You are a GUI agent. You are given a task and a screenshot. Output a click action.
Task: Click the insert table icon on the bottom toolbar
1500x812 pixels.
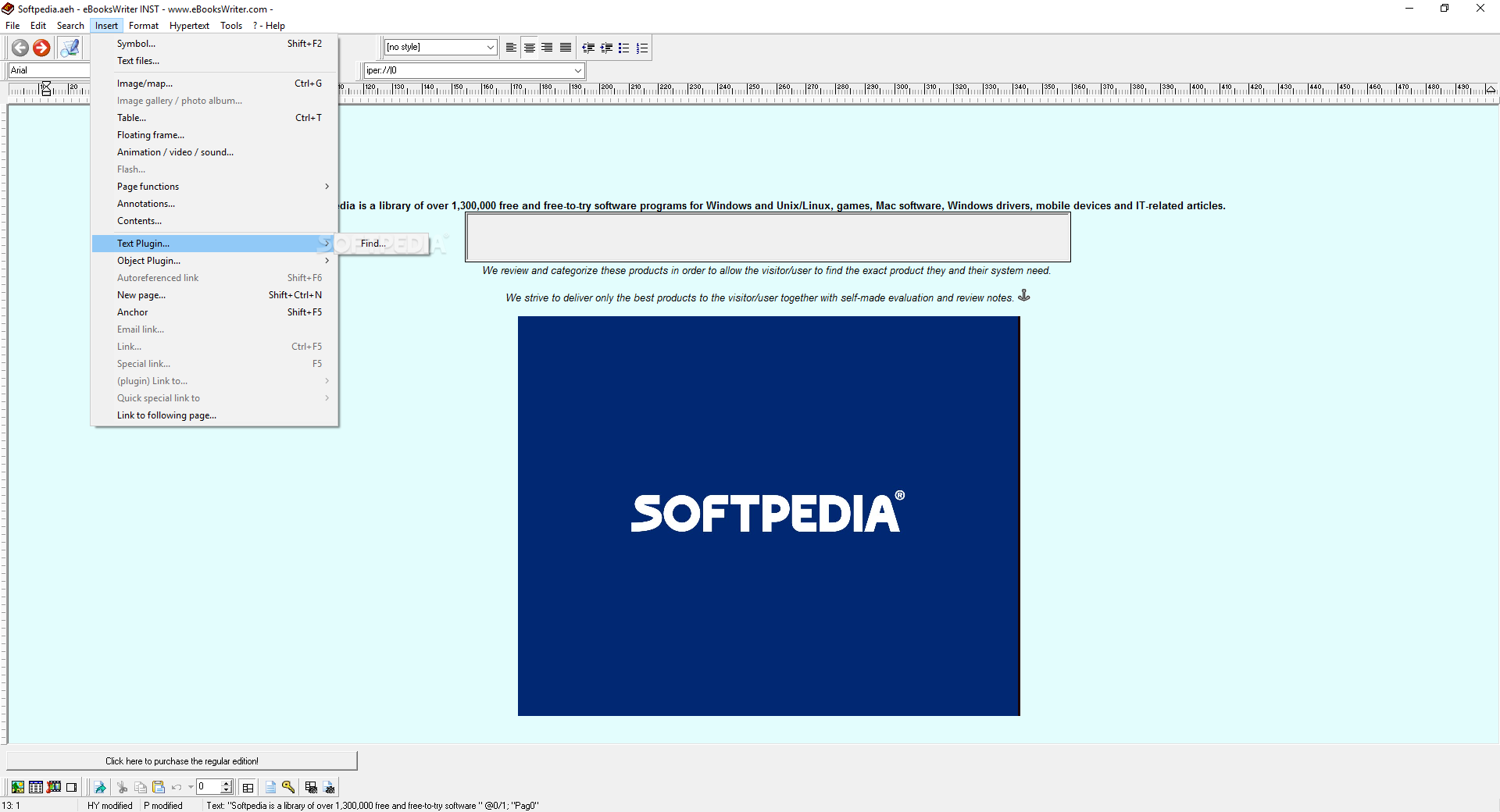coord(36,787)
